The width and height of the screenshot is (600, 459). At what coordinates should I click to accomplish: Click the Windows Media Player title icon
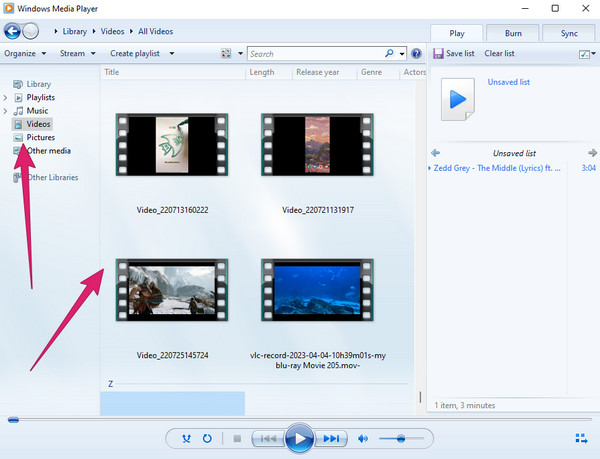pos(8,8)
